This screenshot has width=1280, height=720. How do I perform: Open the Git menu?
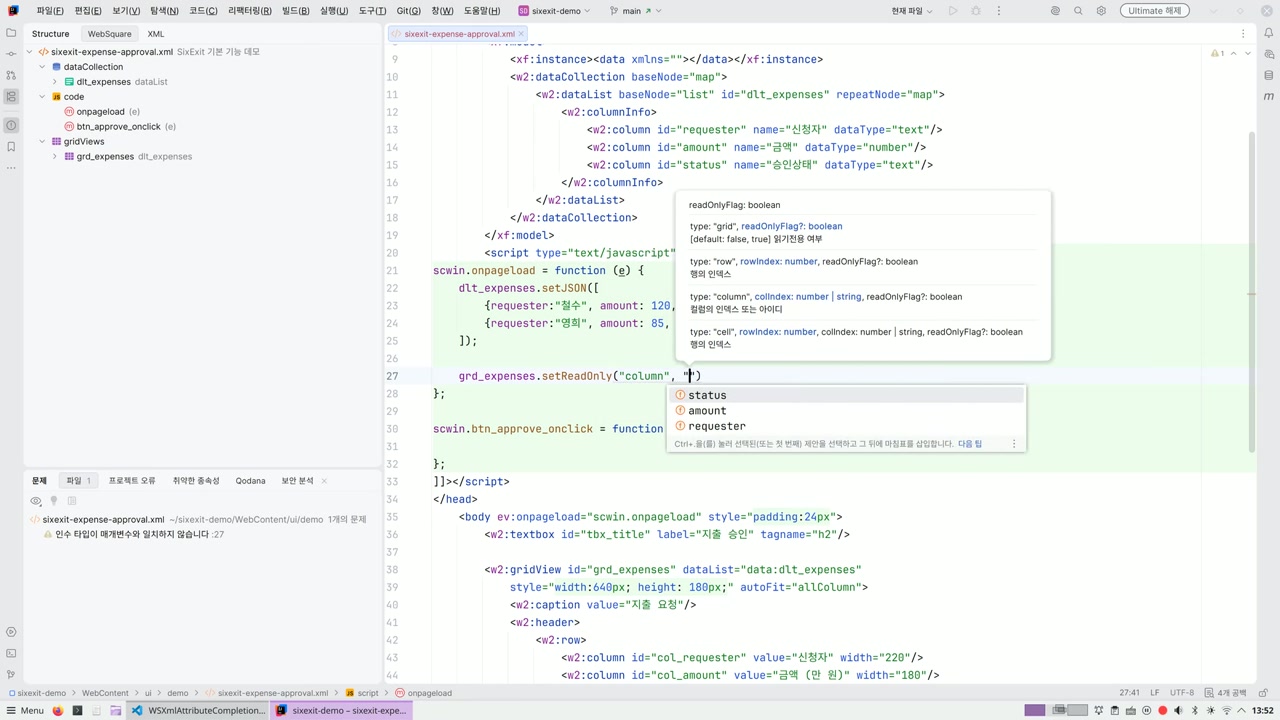408,11
